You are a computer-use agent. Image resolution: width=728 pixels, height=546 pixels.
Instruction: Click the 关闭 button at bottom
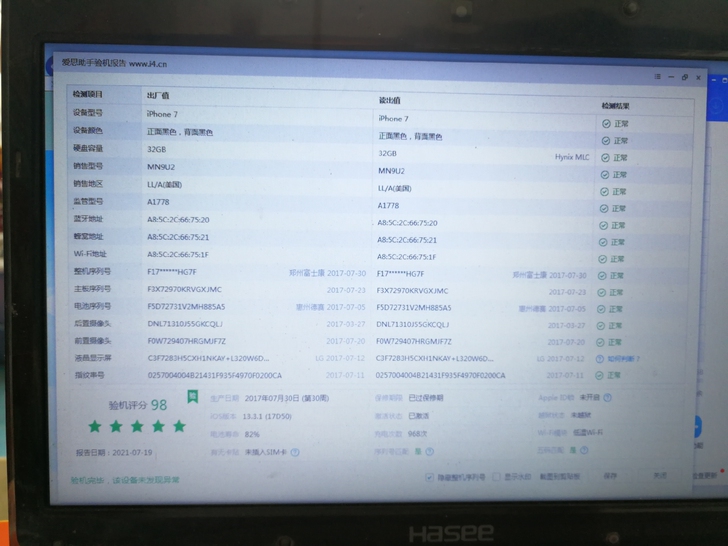coord(660,475)
